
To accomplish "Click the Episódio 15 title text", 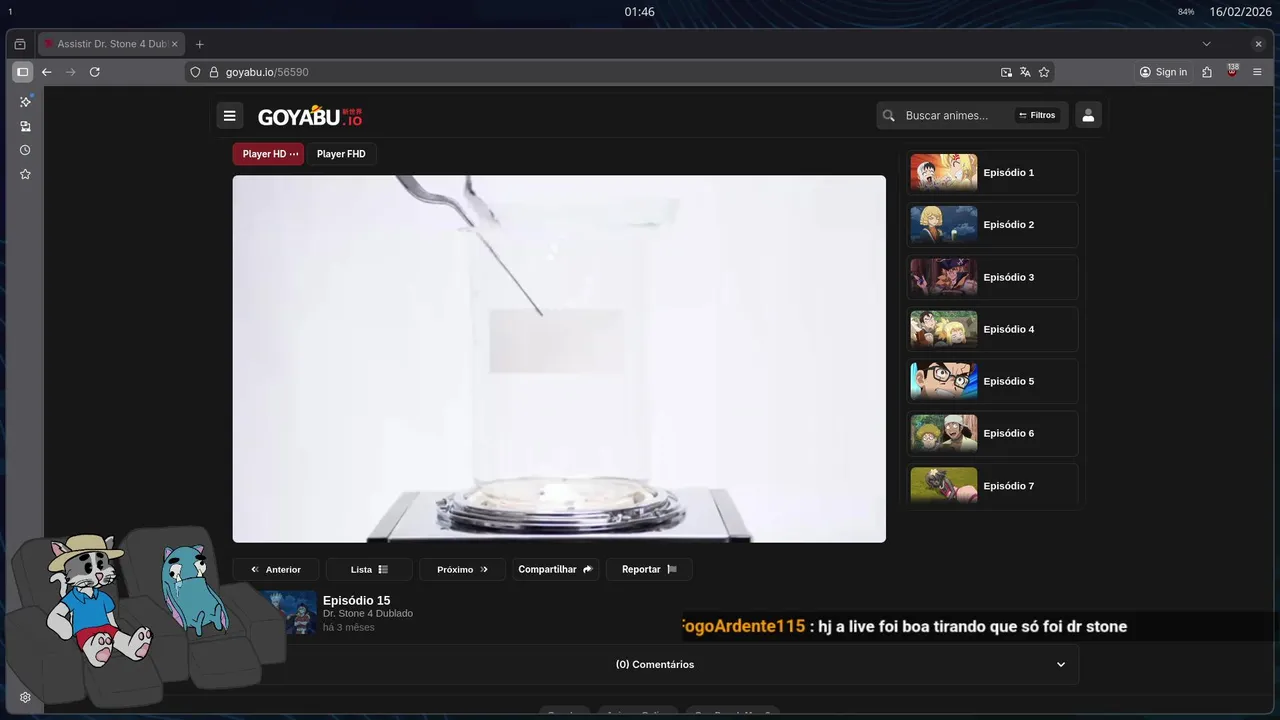I will [356, 600].
